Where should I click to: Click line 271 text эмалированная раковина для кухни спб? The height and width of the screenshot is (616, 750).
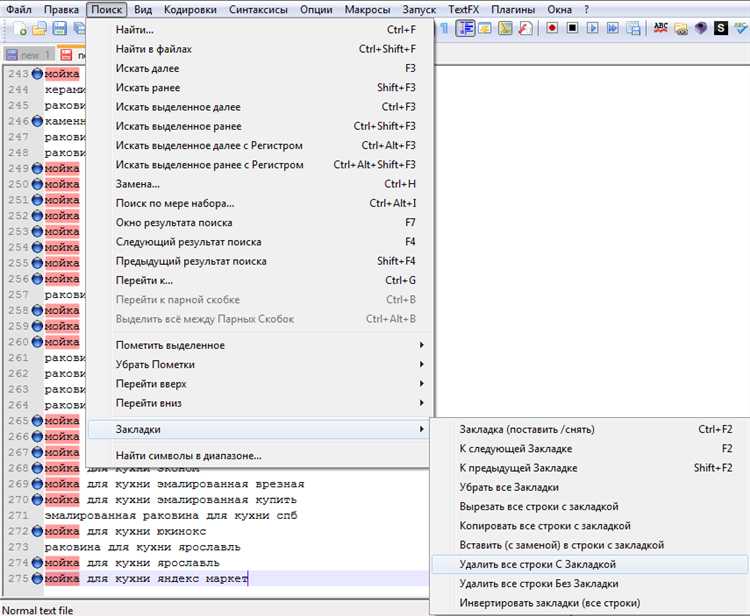pyautogui.click(x=171, y=516)
